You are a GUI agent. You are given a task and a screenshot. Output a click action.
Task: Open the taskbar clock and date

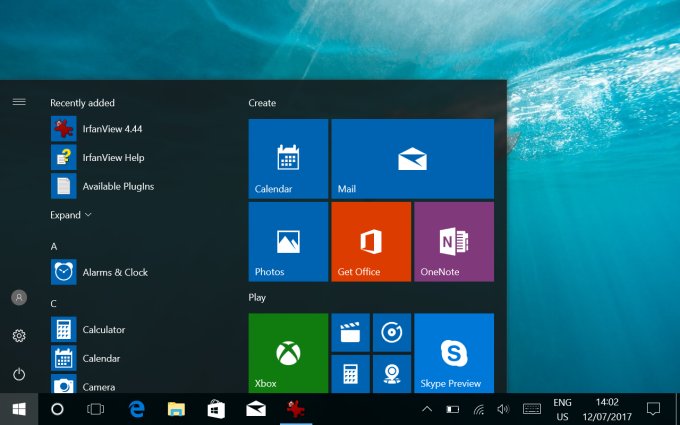(x=606, y=409)
